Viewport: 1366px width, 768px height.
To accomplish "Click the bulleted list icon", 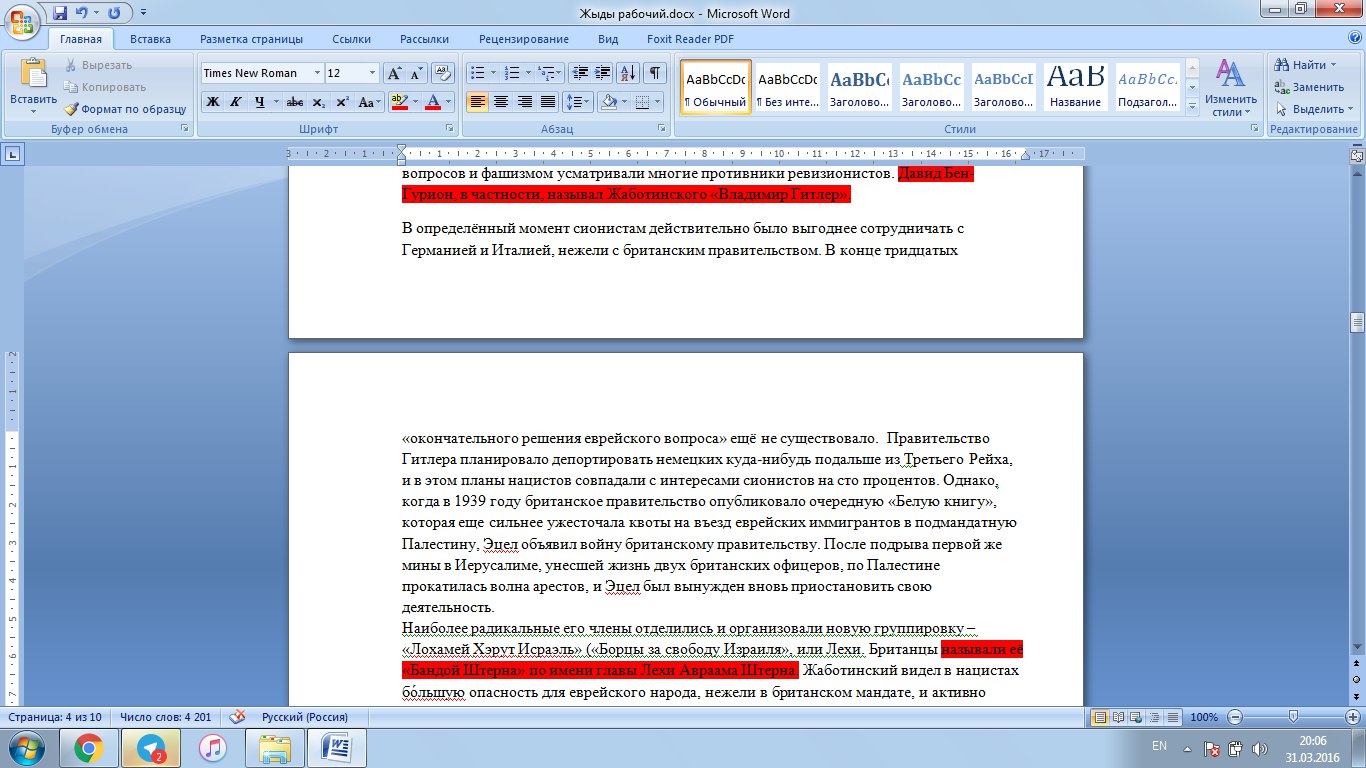I will pyautogui.click(x=478, y=73).
